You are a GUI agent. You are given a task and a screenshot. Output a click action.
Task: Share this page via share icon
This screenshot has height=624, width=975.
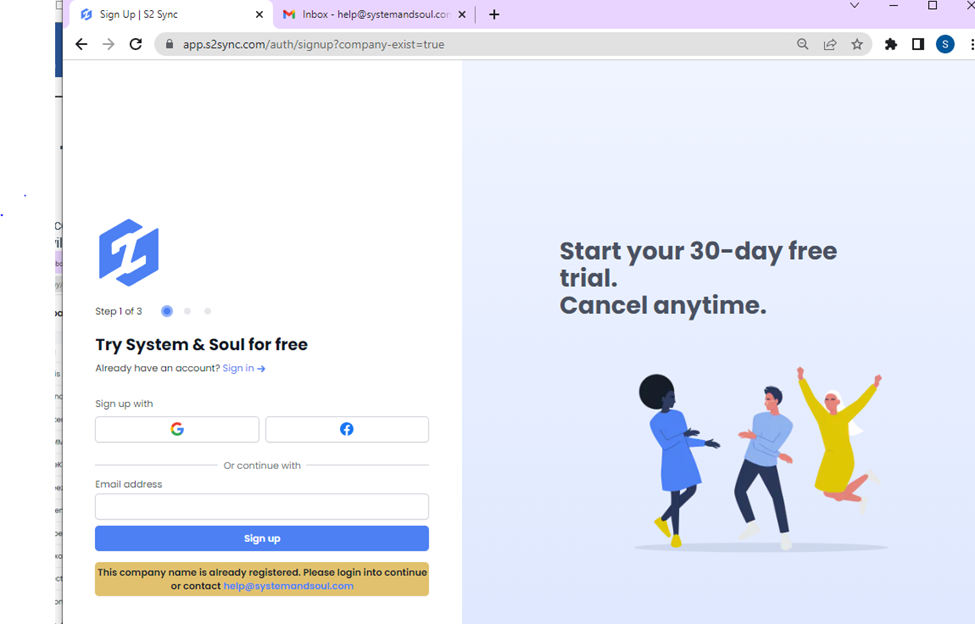coord(830,44)
